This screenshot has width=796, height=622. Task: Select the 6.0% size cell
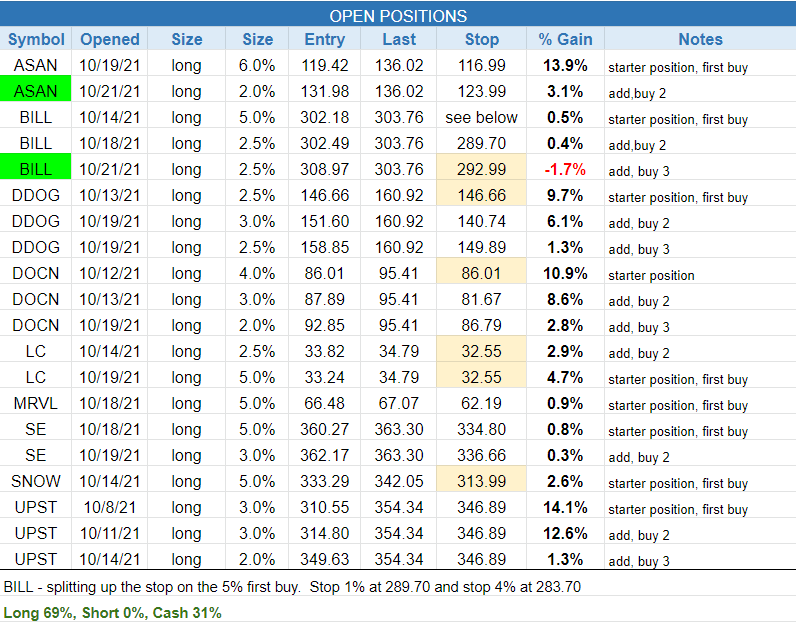[x=257, y=65]
